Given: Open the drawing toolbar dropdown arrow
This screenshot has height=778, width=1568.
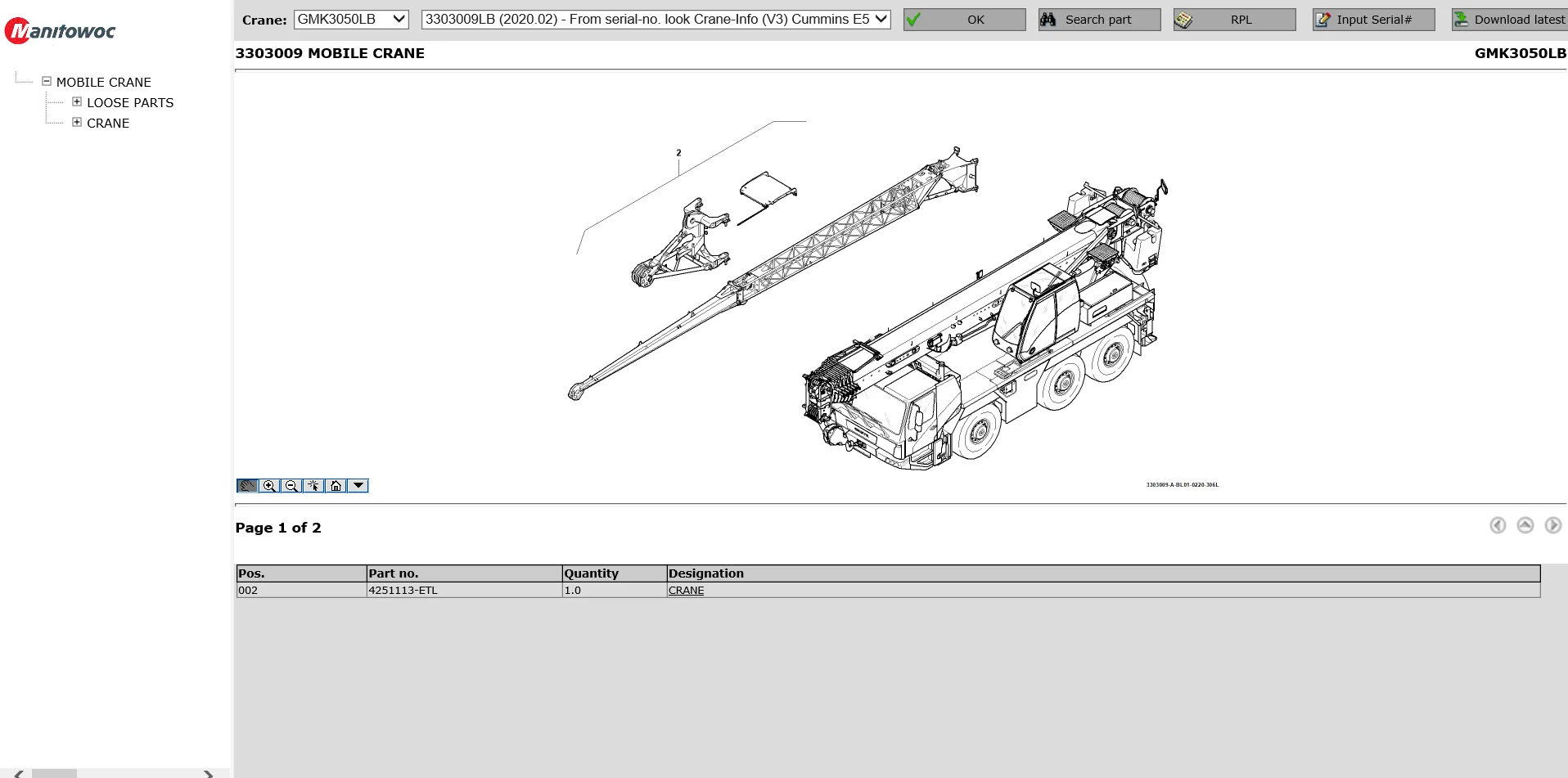Looking at the screenshot, I should coord(358,486).
